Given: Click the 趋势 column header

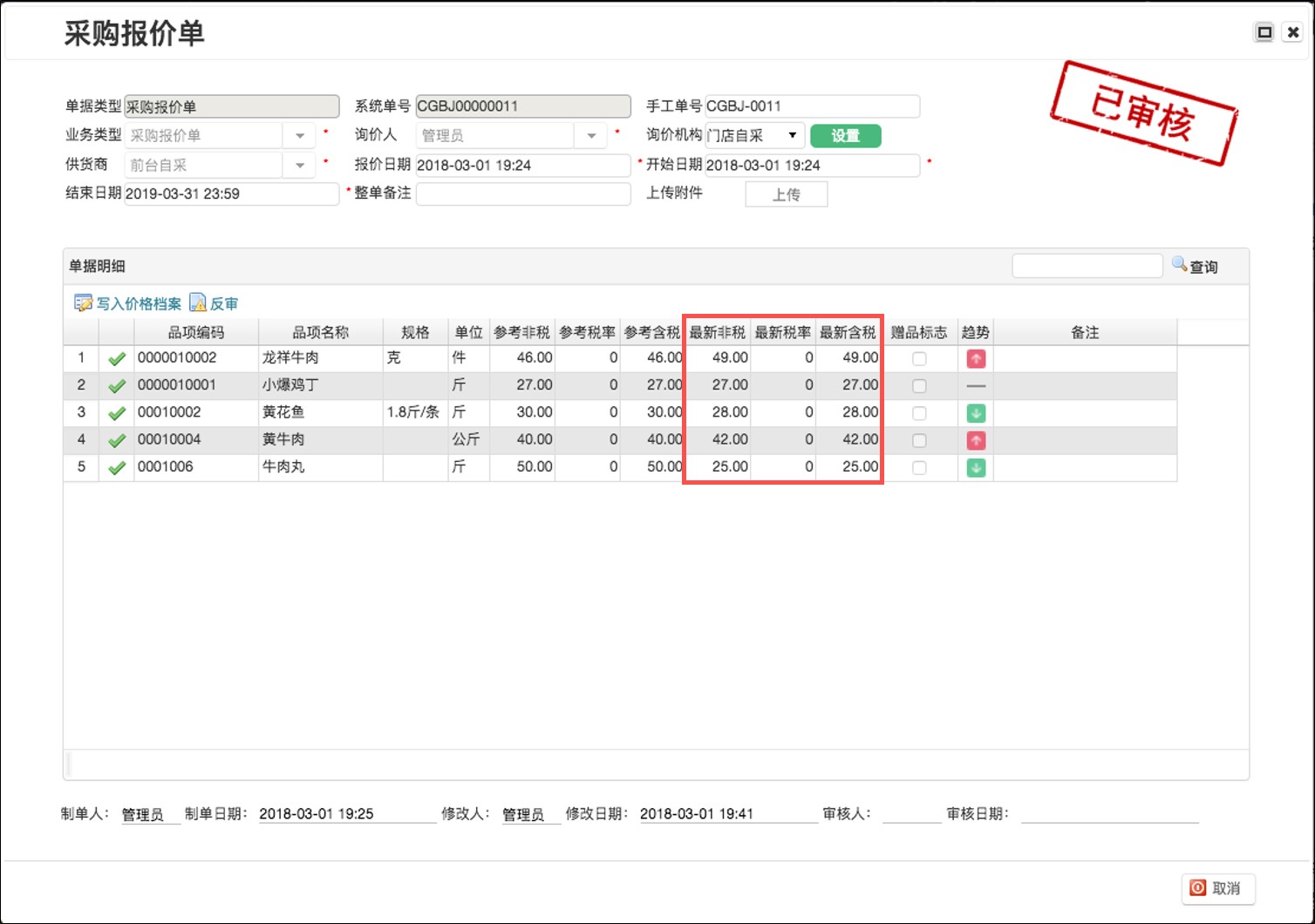Looking at the screenshot, I should click(975, 332).
